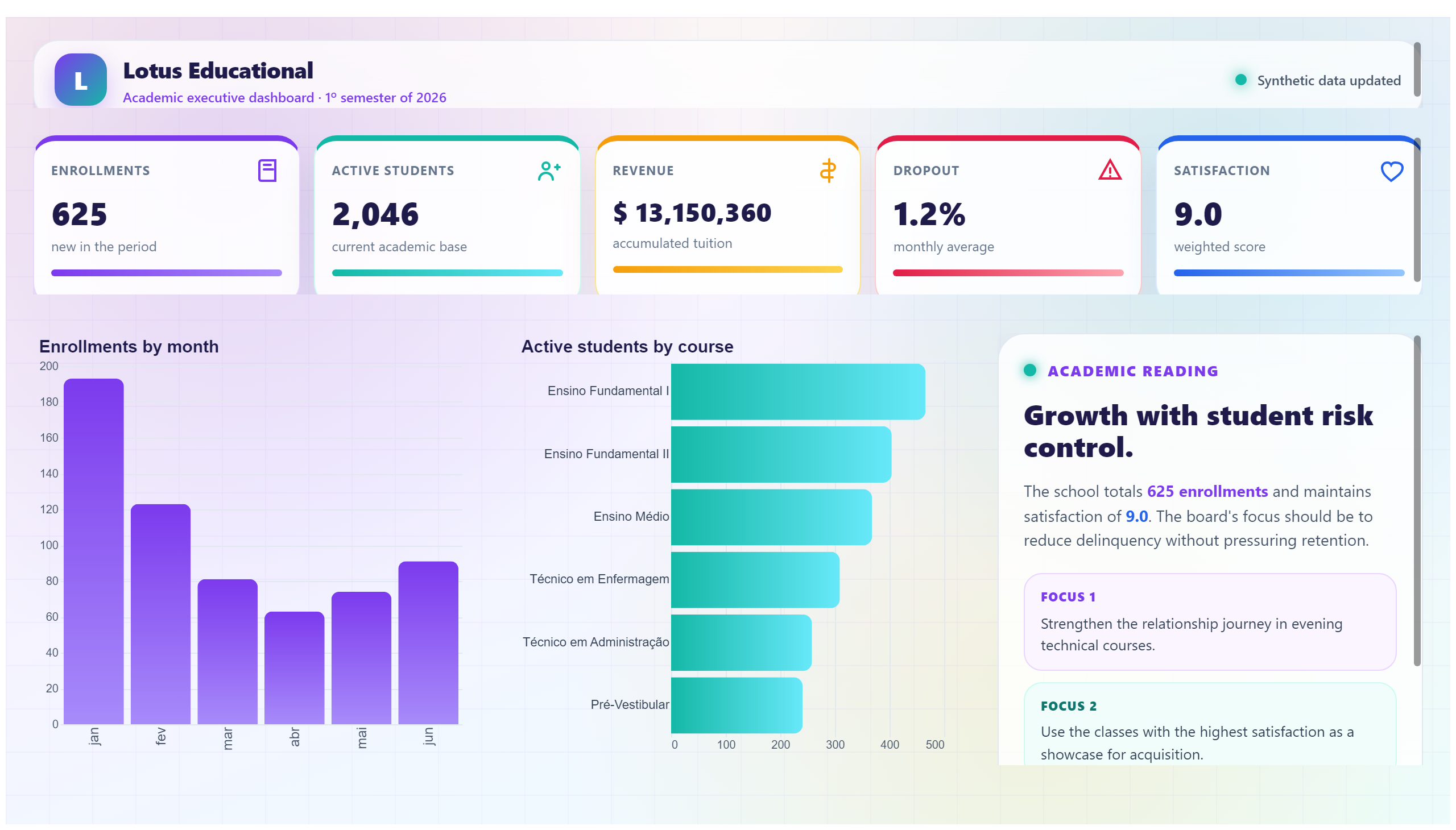Click the Técnico em Administração bar
The height and width of the screenshot is (830, 1456).
[741, 642]
